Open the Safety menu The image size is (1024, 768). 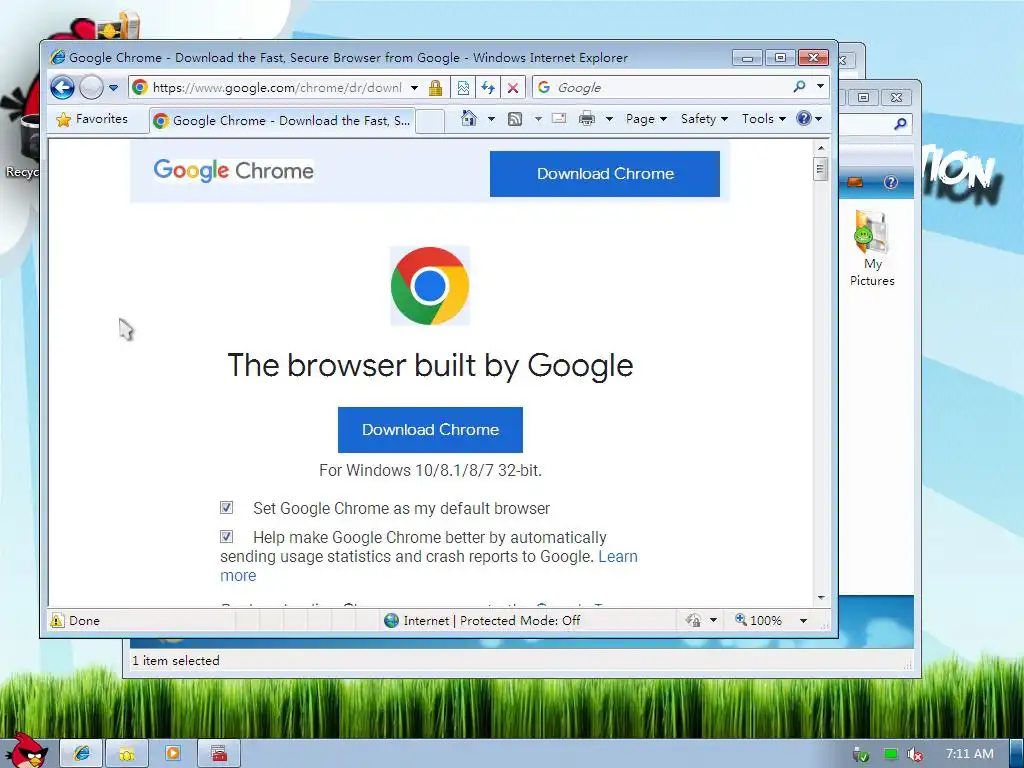[x=704, y=119]
